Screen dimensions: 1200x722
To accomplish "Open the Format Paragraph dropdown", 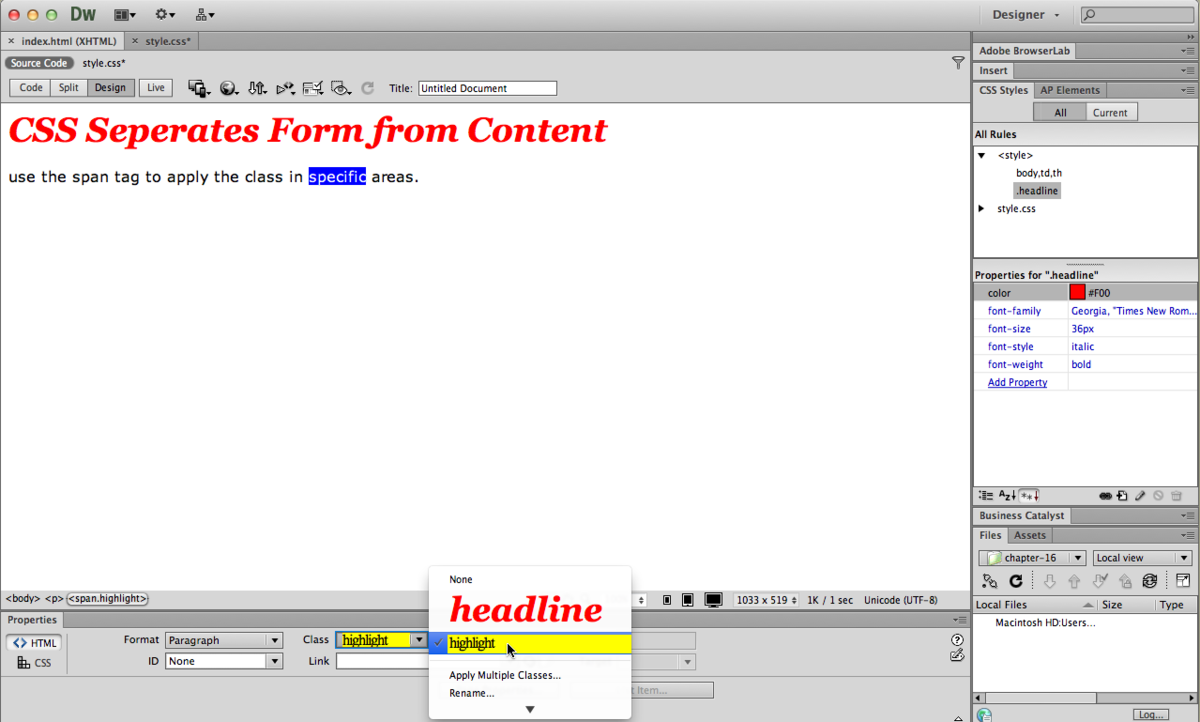I will pyautogui.click(x=224, y=640).
